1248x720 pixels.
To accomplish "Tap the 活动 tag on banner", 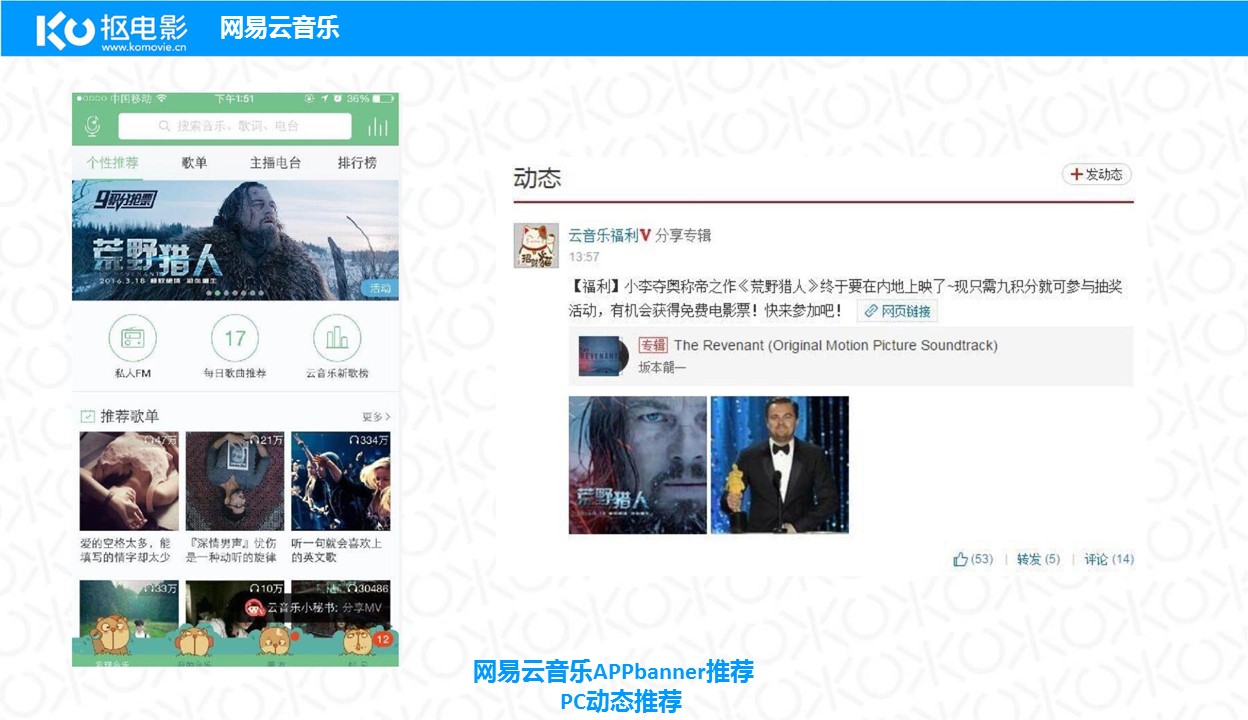I will 380,288.
